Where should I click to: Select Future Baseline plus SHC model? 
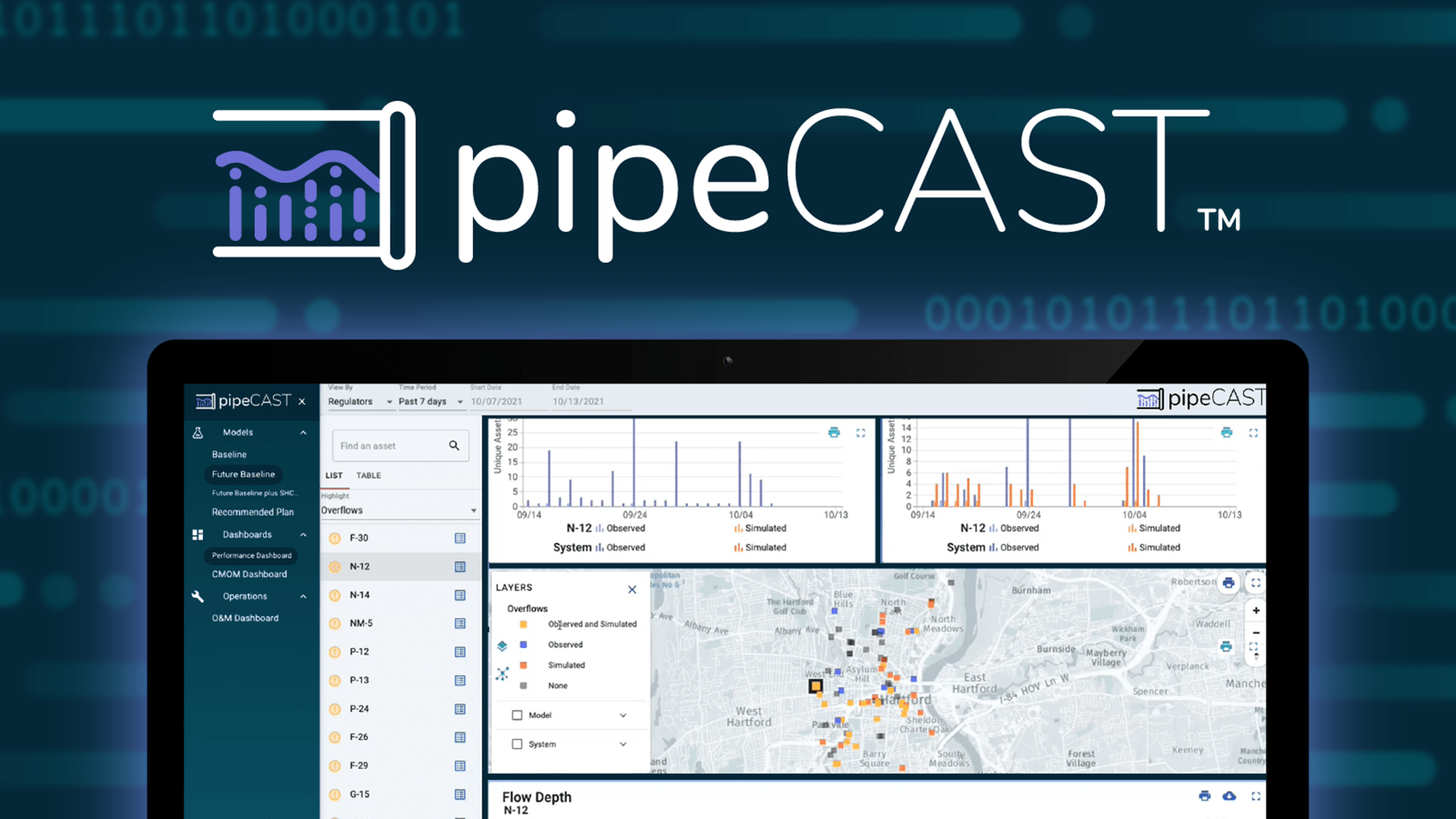coord(254,493)
